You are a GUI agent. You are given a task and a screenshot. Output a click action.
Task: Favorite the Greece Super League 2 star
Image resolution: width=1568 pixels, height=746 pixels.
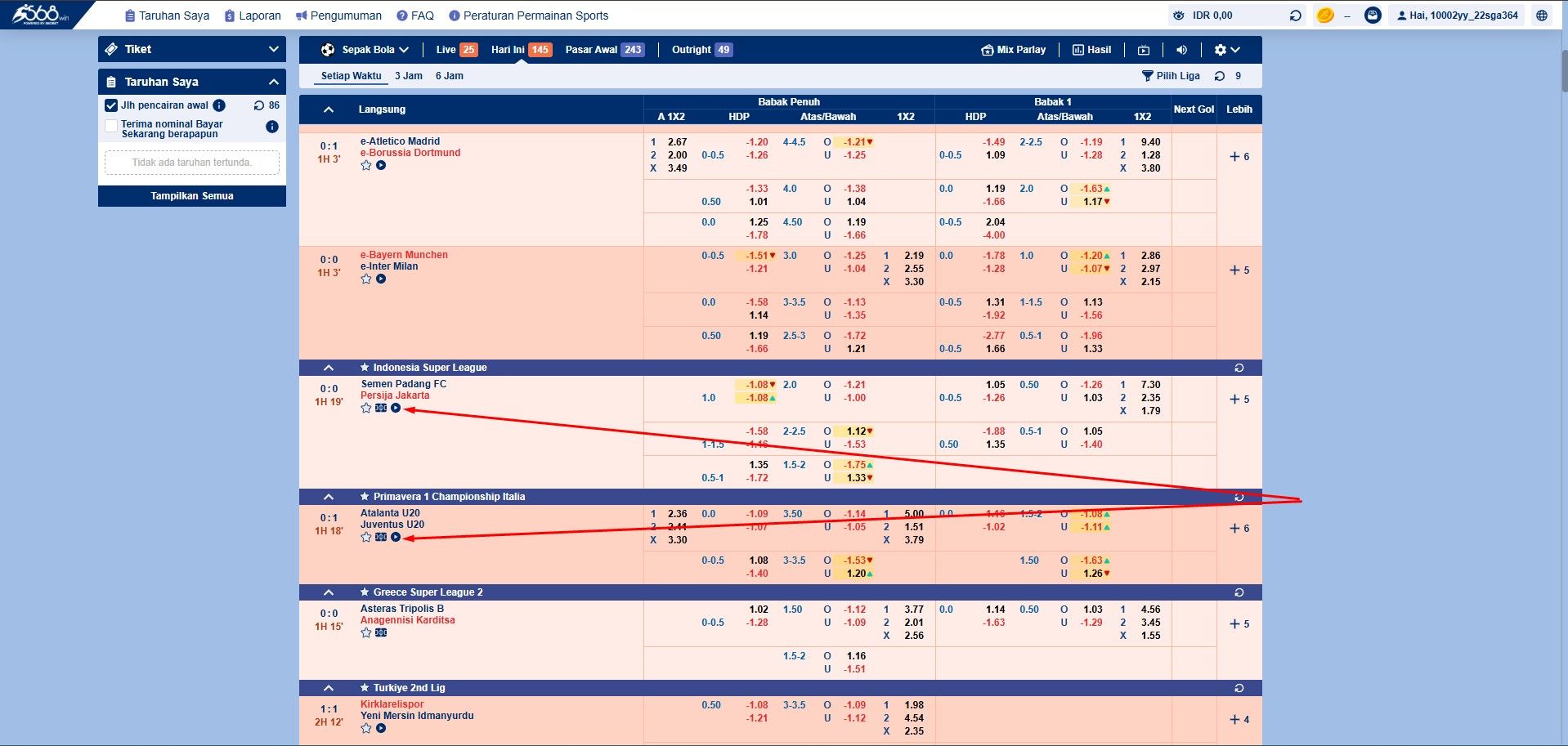pyautogui.click(x=365, y=592)
